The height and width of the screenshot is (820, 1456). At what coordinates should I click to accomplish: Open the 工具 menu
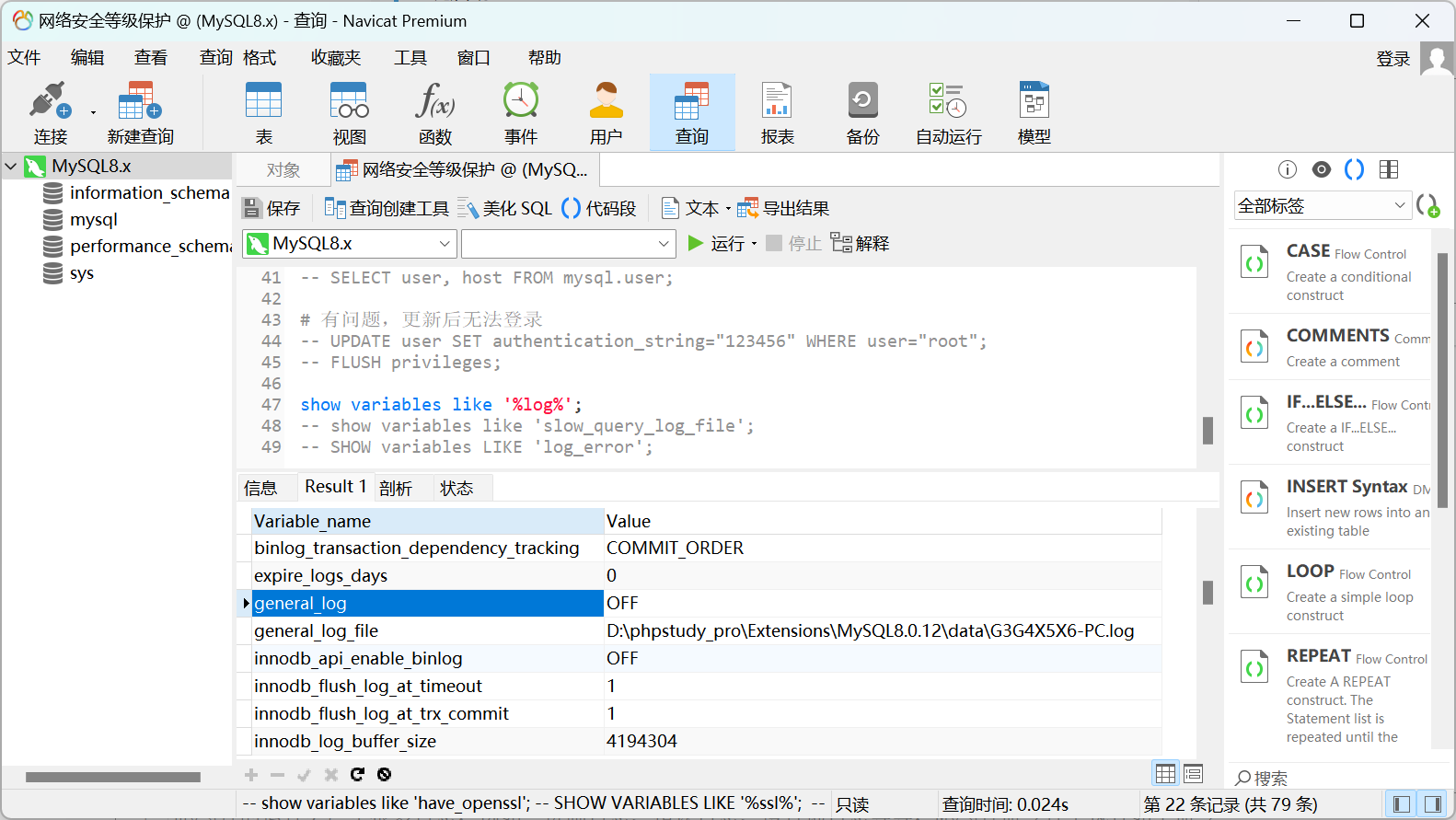[x=410, y=58]
